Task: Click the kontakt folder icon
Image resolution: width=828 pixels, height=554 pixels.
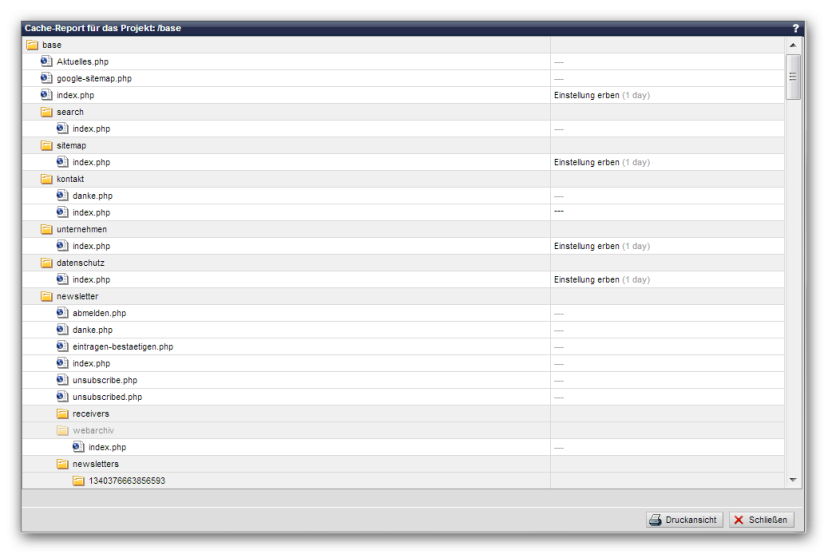Action: pyautogui.click(x=46, y=179)
